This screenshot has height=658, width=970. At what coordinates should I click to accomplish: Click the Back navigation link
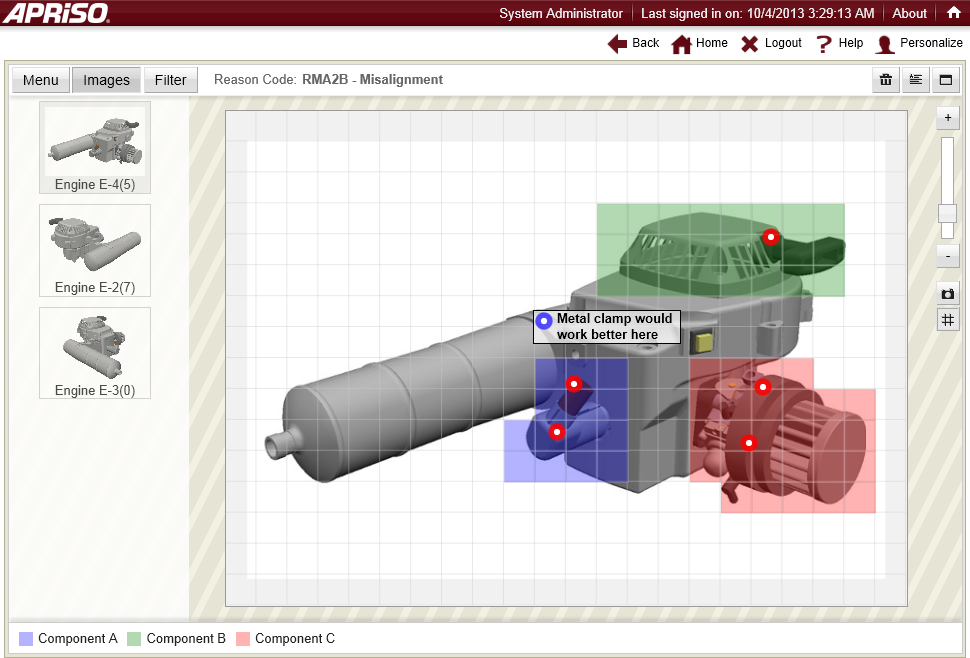coord(633,43)
